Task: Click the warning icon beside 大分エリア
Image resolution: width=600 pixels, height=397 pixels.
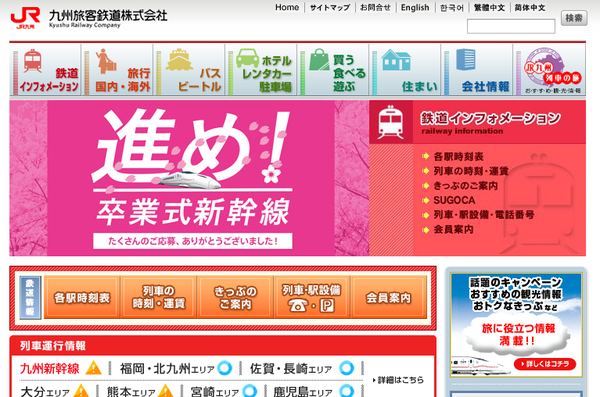Action: click(81, 391)
